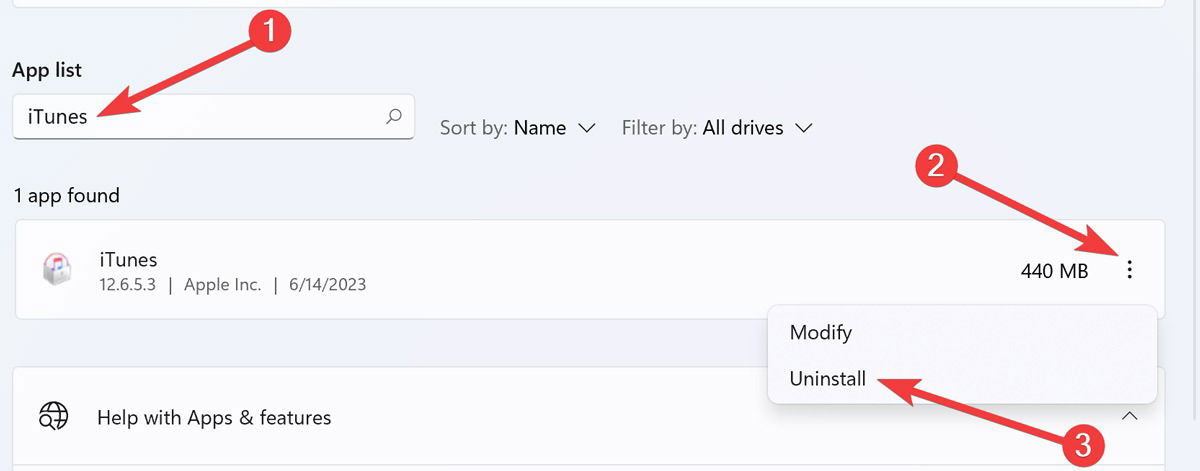The width and height of the screenshot is (1200, 471).
Task: Click the iTunes app name
Action: coord(128,260)
